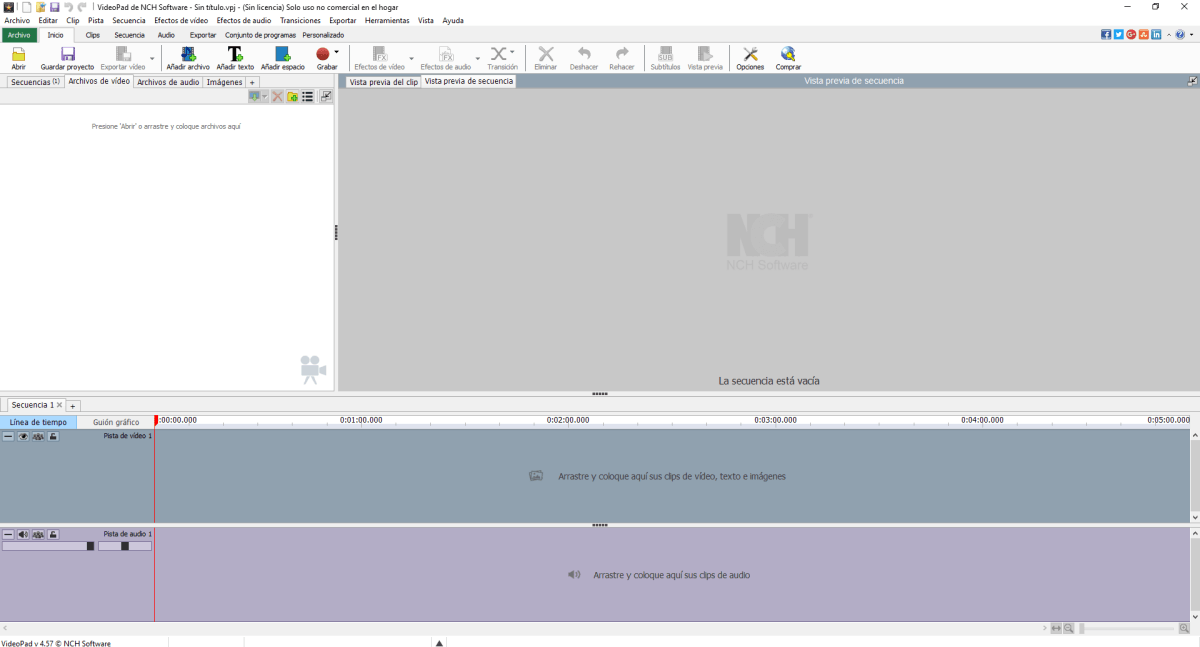Collapse ribbon with caret near help
Screen dimensions: 1200x647
(1169, 35)
